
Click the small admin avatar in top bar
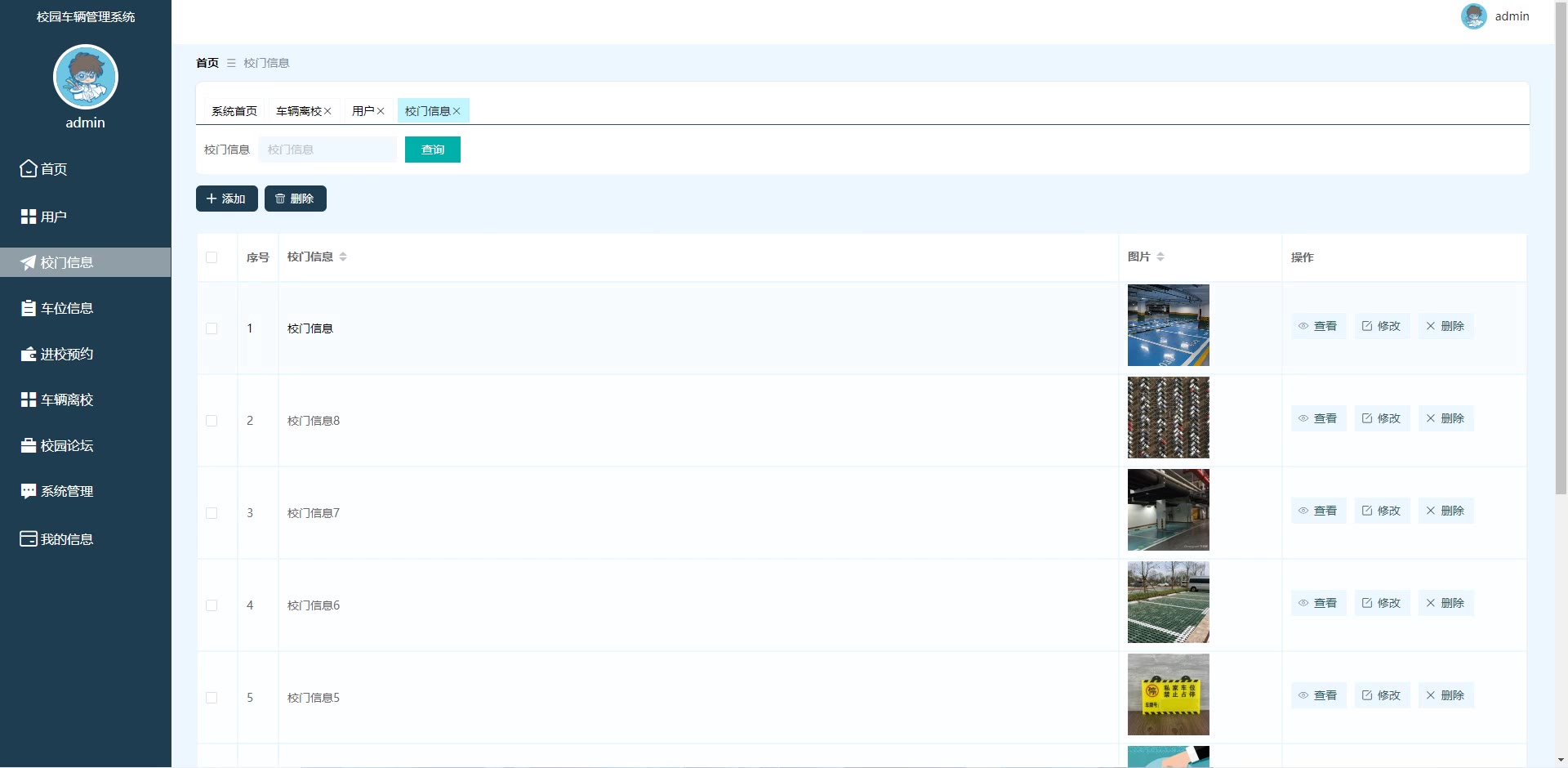[x=1474, y=16]
